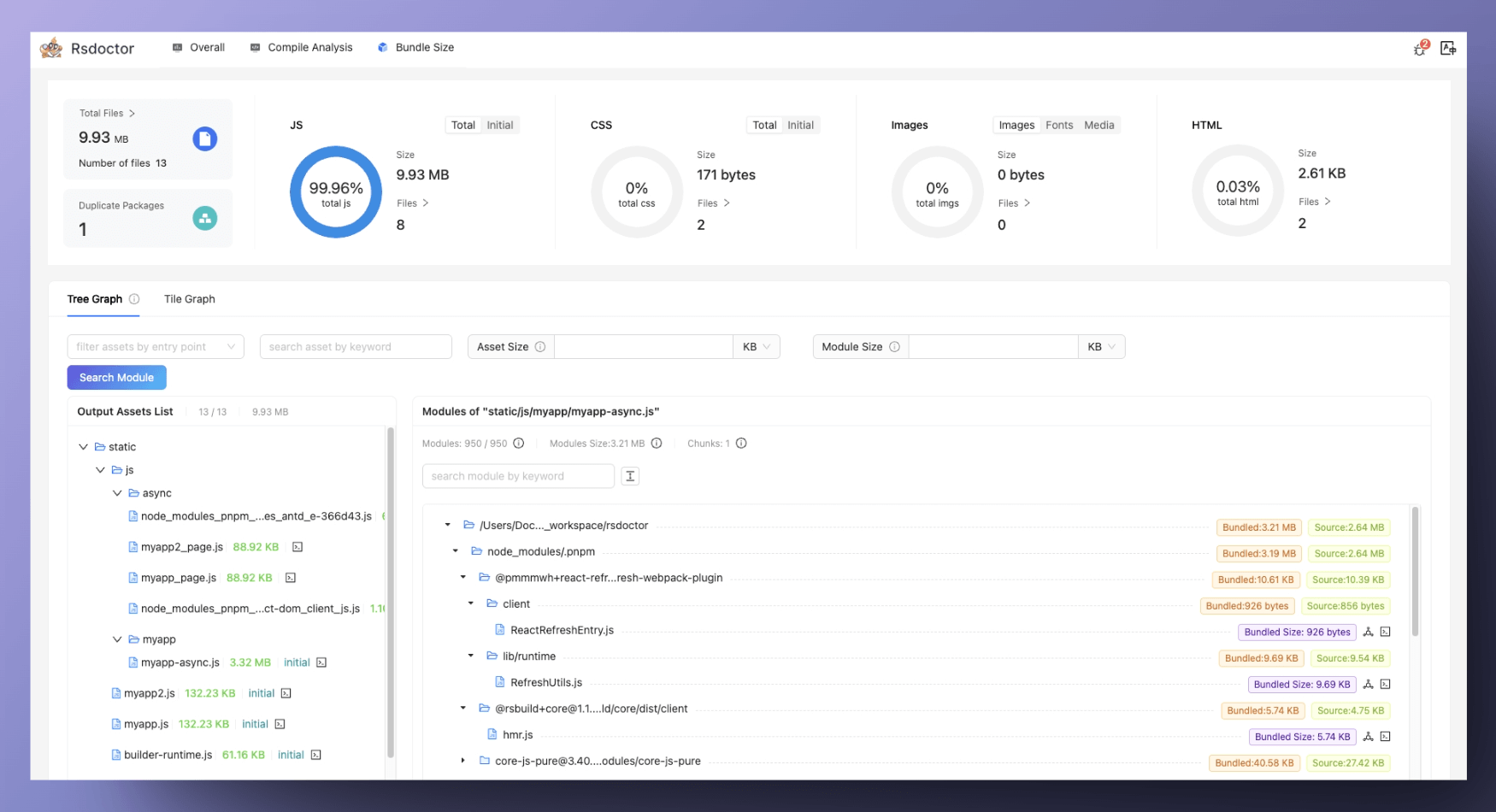Click info icon next to Modules 950 / 950
The height and width of the screenshot is (812, 1496).
518,444
